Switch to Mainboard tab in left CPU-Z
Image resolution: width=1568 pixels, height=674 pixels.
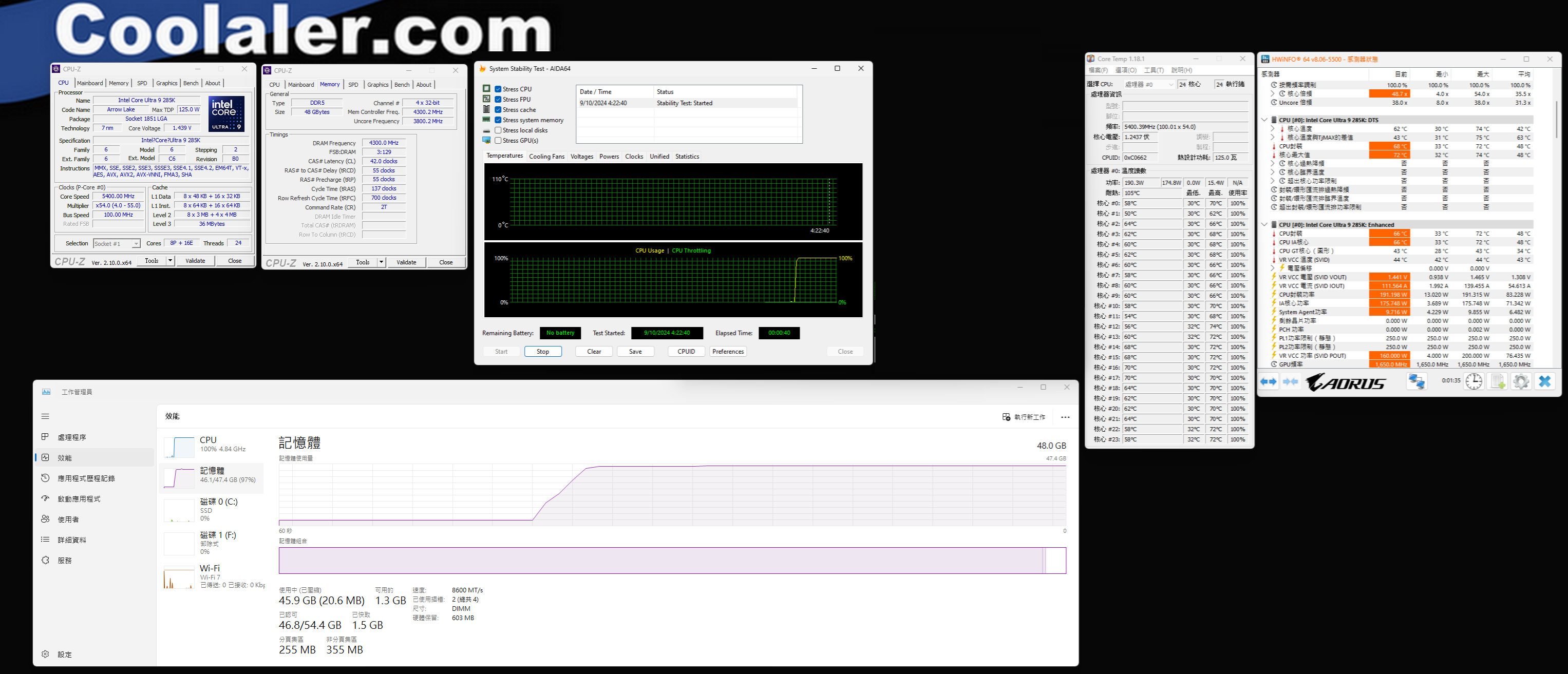[90, 83]
